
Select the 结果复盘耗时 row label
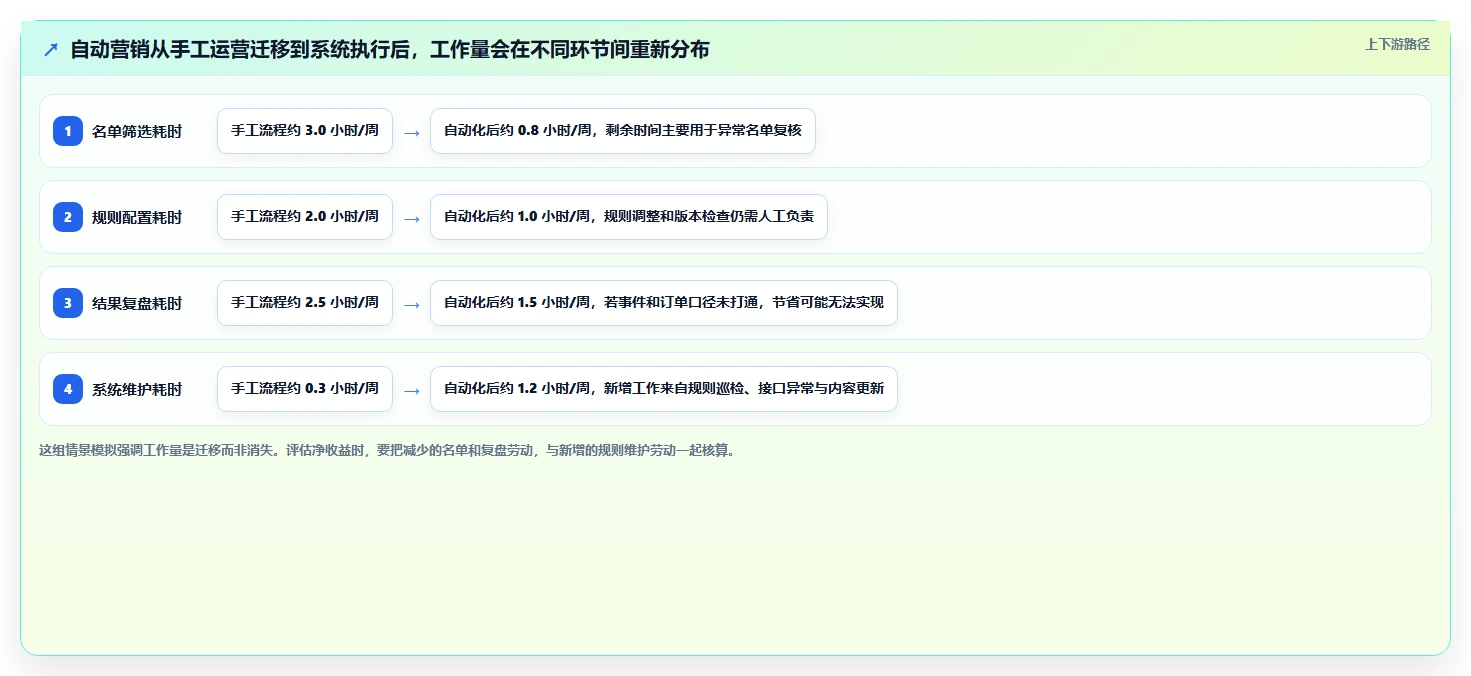[137, 303]
